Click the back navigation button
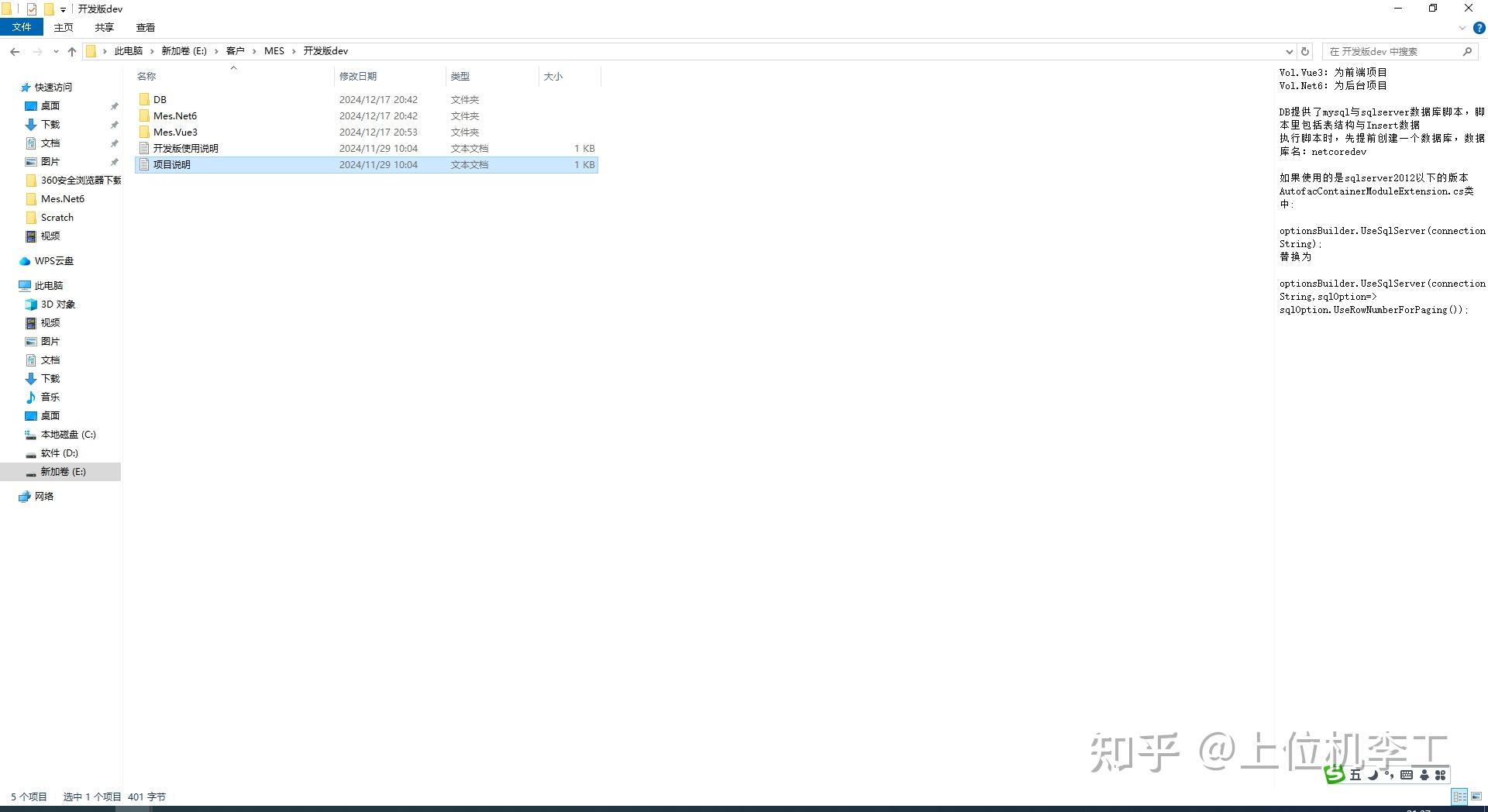1488x812 pixels. [14, 51]
